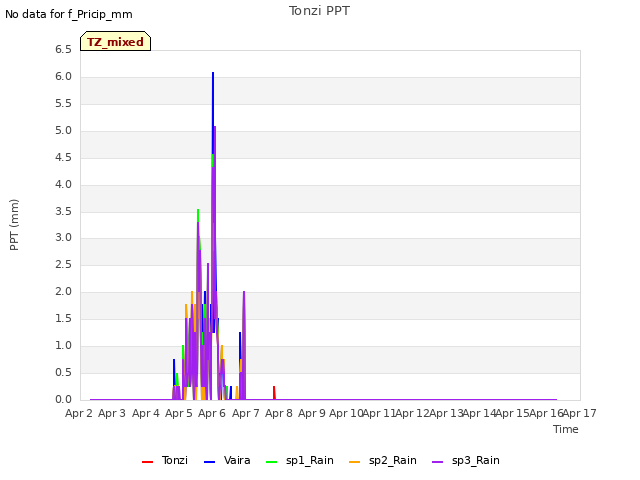The width and height of the screenshot is (640, 480).
Task: Click the 6.5 y-axis tick label
Action: [x=63, y=50]
